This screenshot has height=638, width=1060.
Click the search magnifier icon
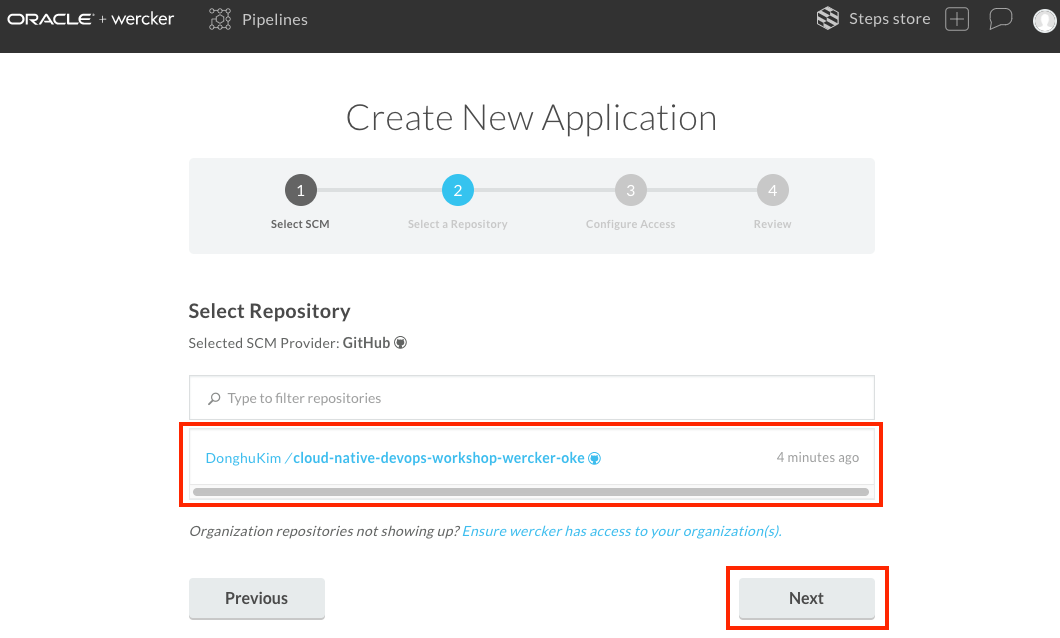point(214,399)
